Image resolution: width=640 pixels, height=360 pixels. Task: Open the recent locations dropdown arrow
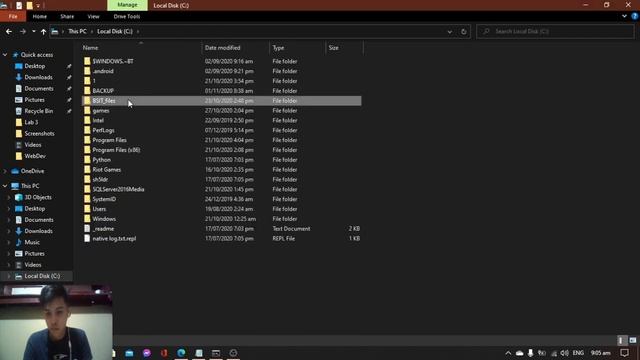(x=33, y=31)
